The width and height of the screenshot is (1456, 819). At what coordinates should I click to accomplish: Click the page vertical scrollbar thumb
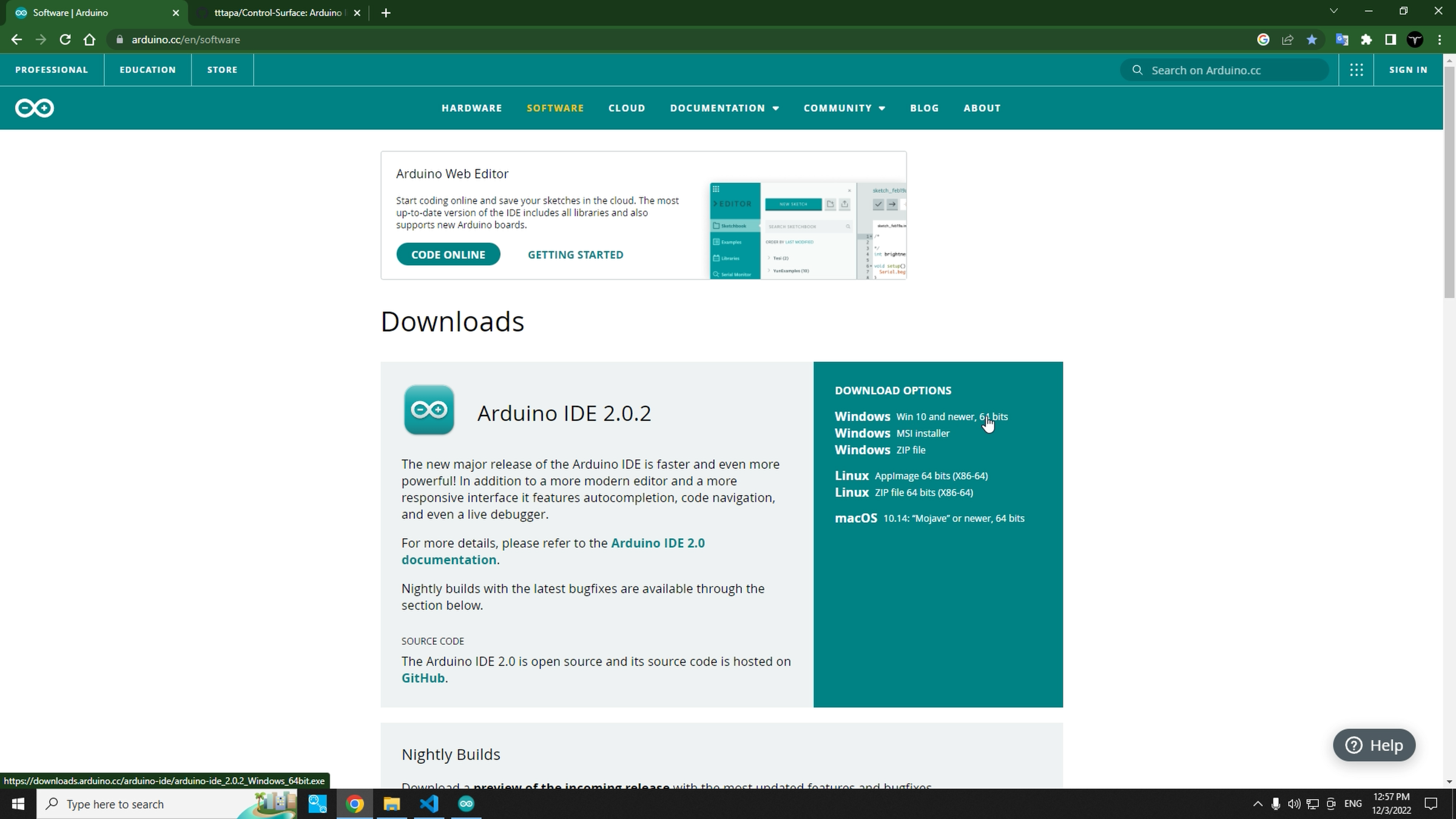click(1449, 182)
